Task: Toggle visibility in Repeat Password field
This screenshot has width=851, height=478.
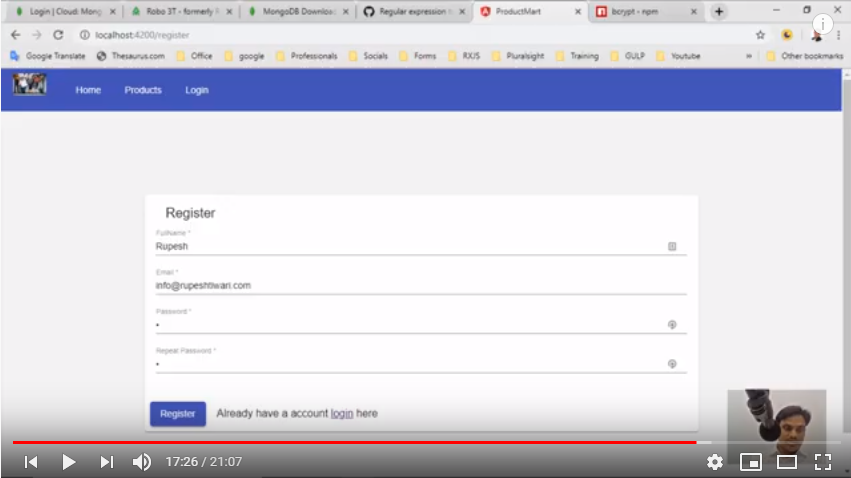Action: point(672,364)
